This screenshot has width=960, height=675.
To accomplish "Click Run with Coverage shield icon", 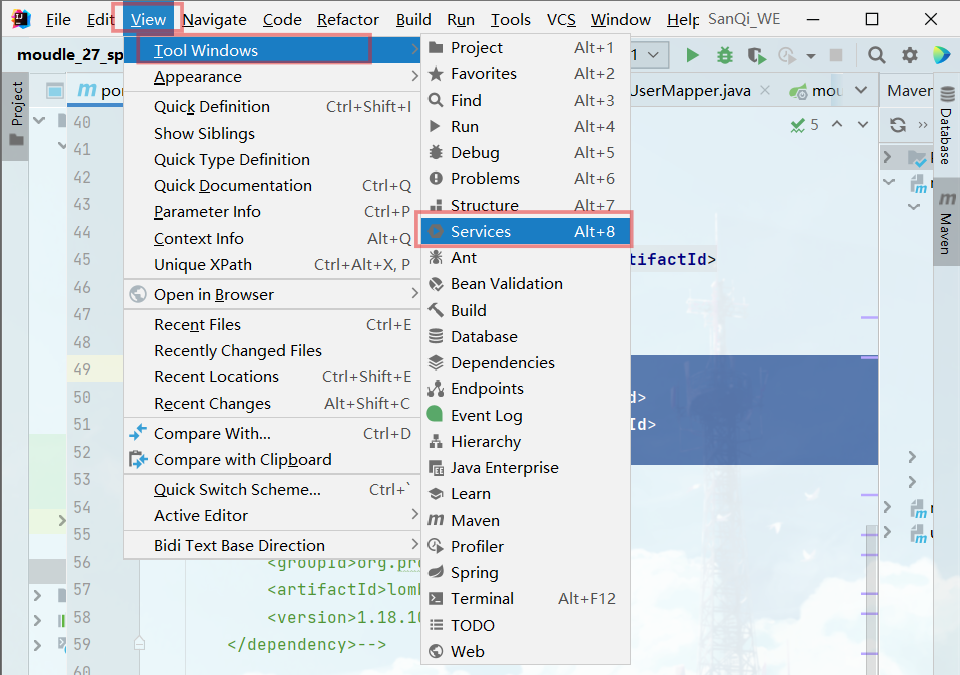I will [757, 56].
